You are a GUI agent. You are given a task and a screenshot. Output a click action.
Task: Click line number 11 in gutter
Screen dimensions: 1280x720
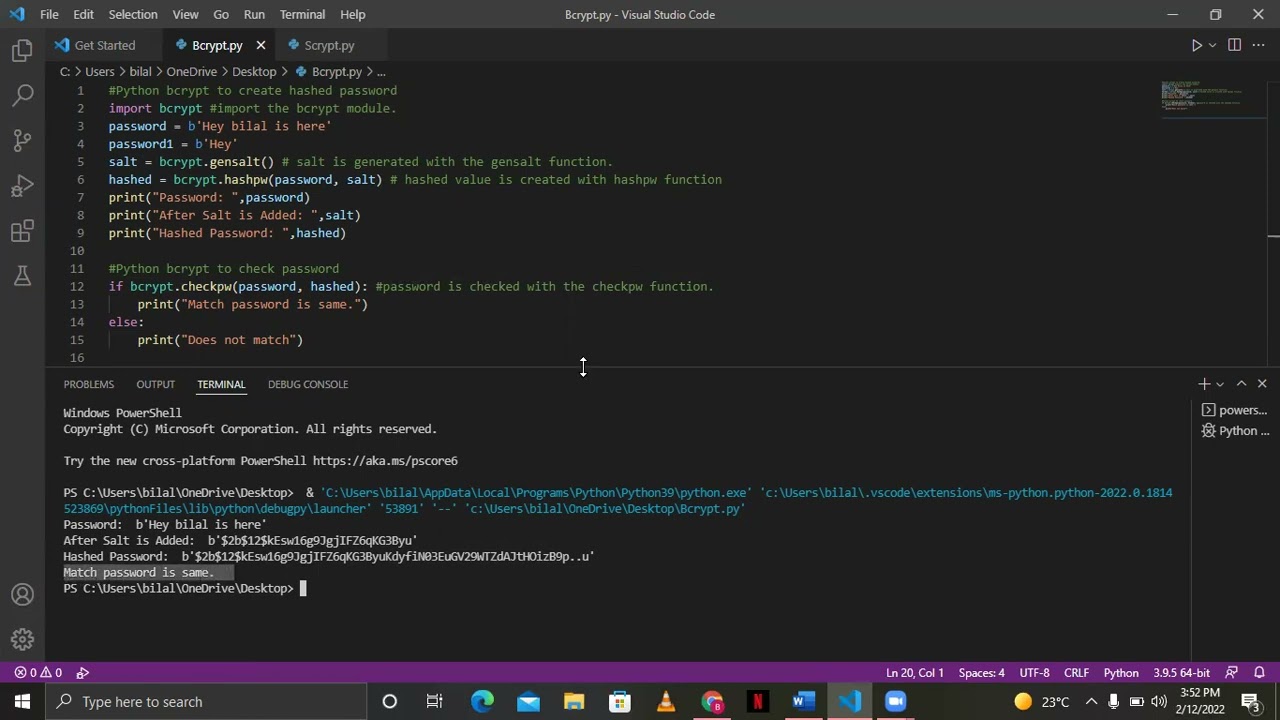77,269
